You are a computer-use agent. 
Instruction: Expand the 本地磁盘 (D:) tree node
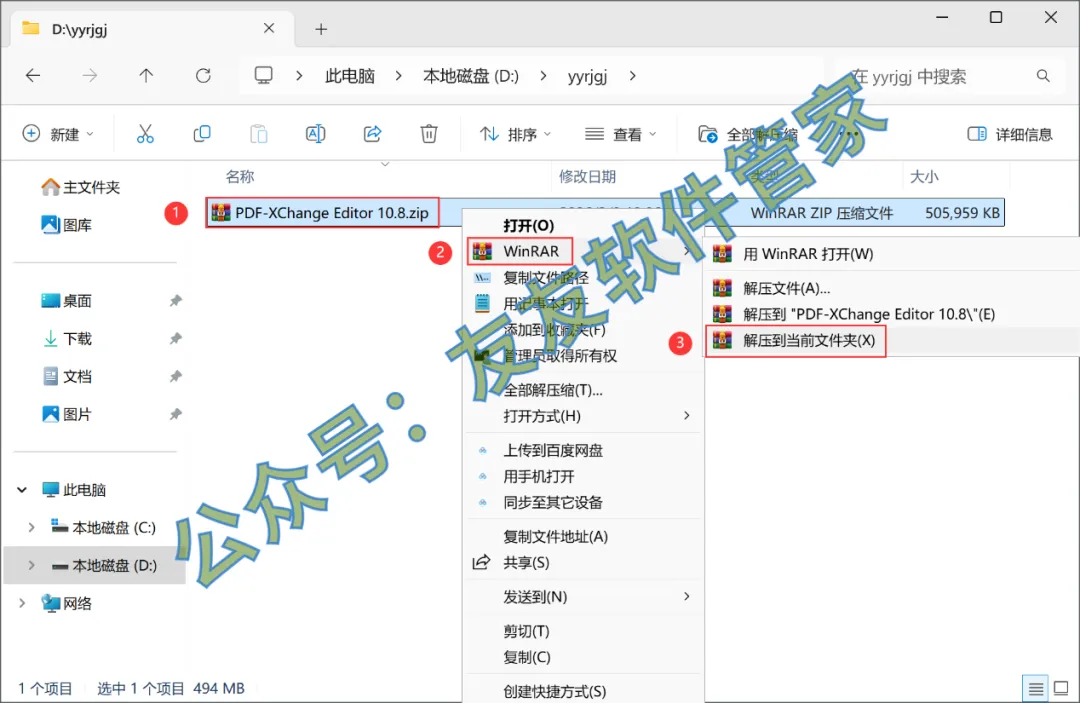(x=31, y=565)
